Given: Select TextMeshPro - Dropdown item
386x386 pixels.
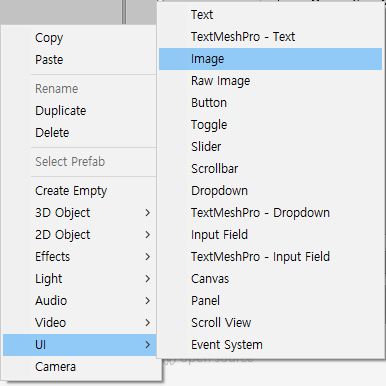Looking at the screenshot, I should (x=270, y=213).
